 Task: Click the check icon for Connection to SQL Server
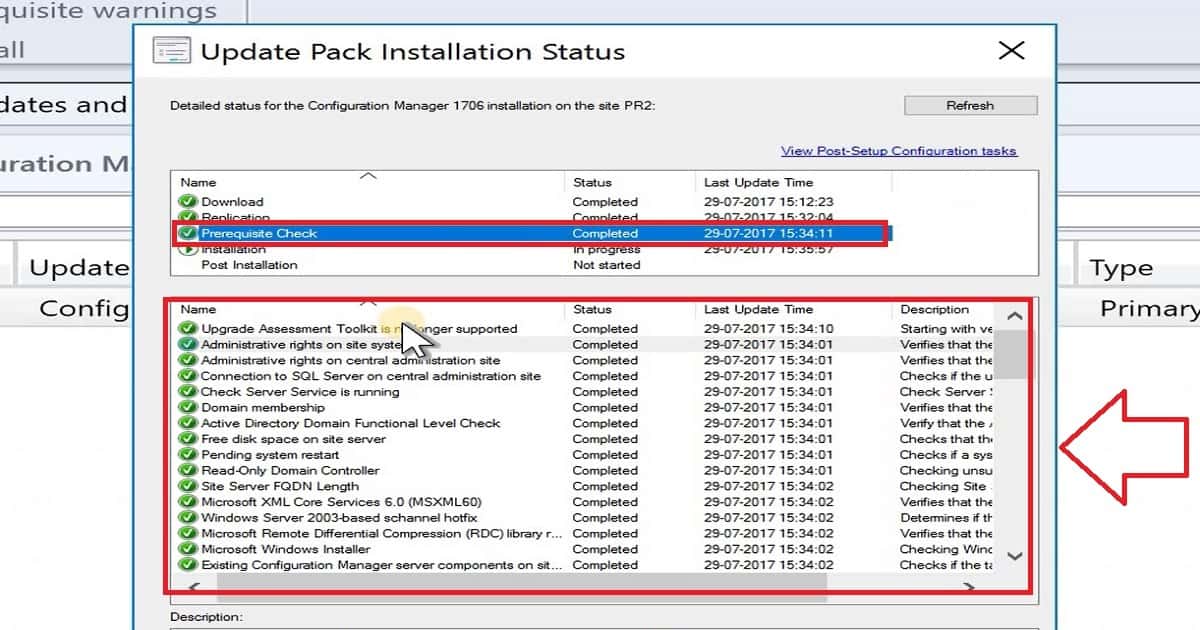pyautogui.click(x=188, y=376)
